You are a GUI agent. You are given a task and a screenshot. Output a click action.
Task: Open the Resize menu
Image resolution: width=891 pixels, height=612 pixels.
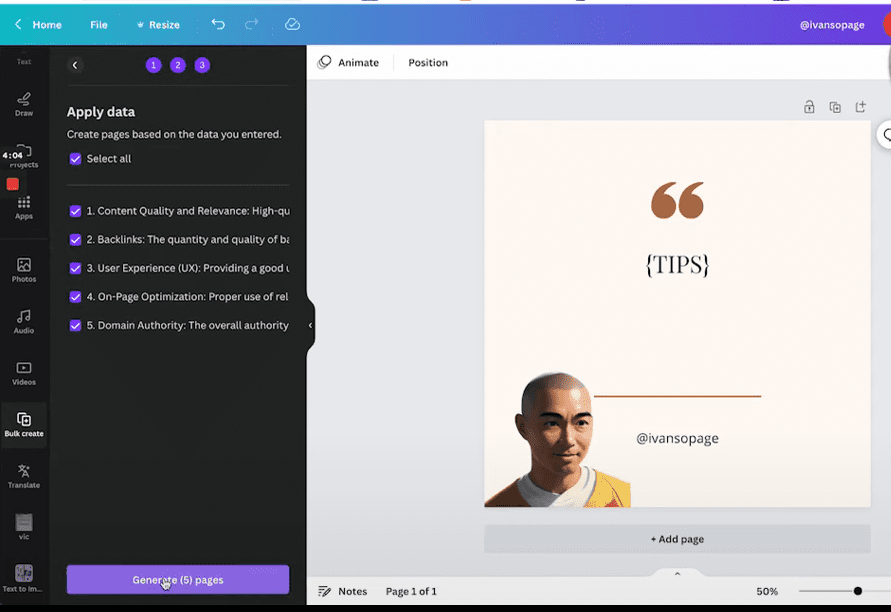pos(158,24)
